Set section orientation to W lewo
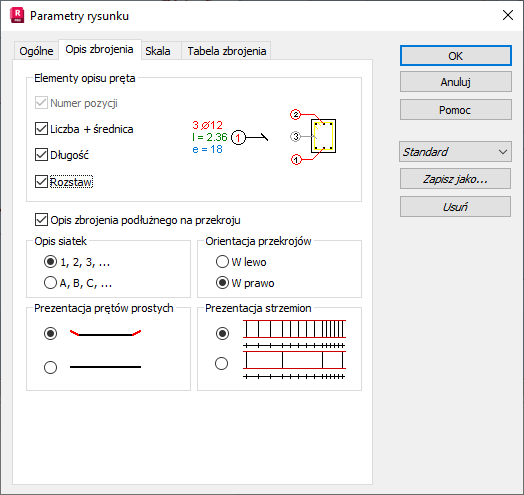The height and width of the screenshot is (495, 524). pyautogui.click(x=222, y=262)
